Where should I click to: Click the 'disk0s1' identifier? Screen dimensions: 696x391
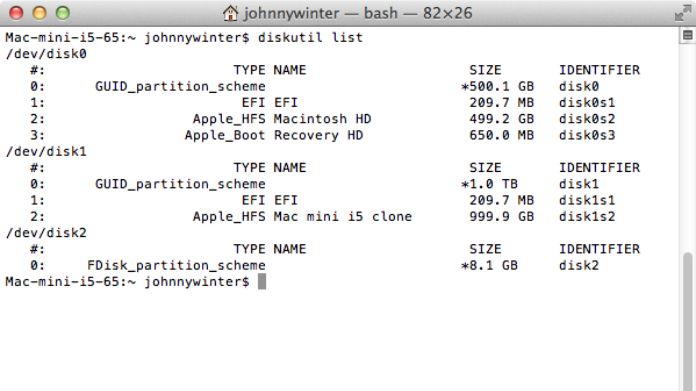click(x=587, y=103)
